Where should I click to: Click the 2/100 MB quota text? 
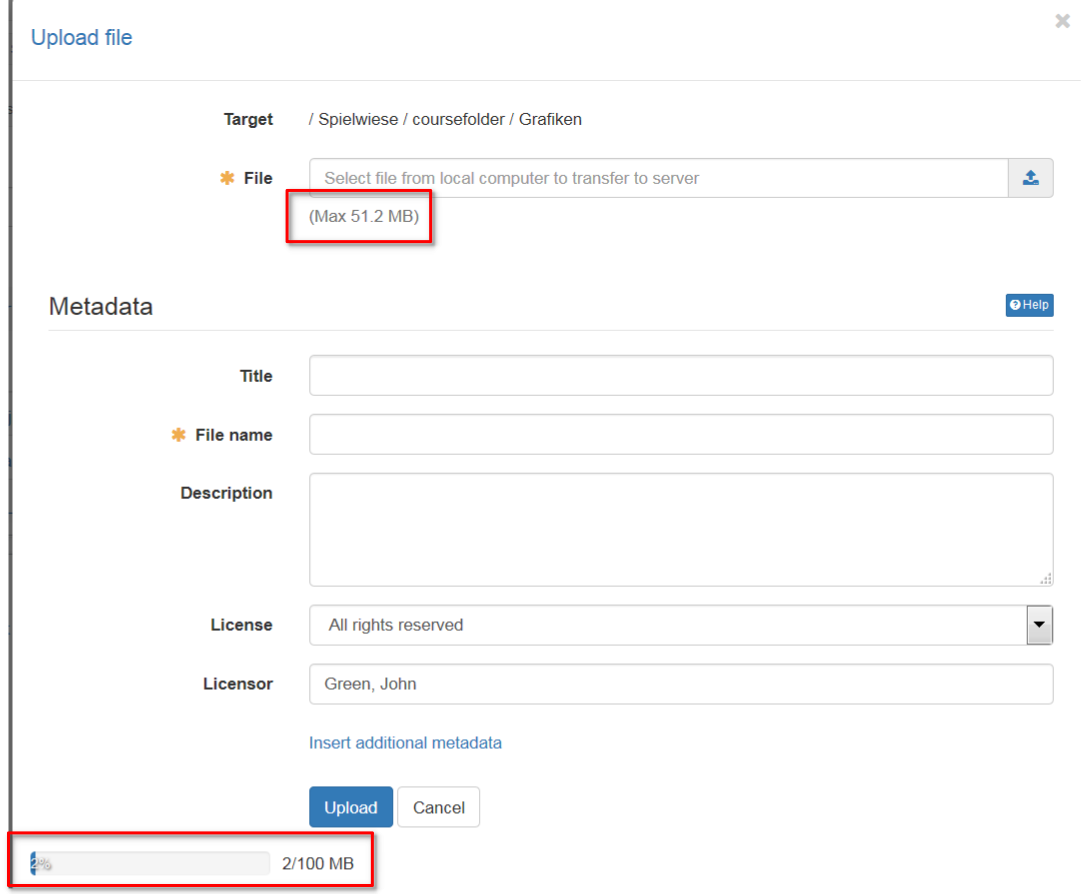coord(317,864)
